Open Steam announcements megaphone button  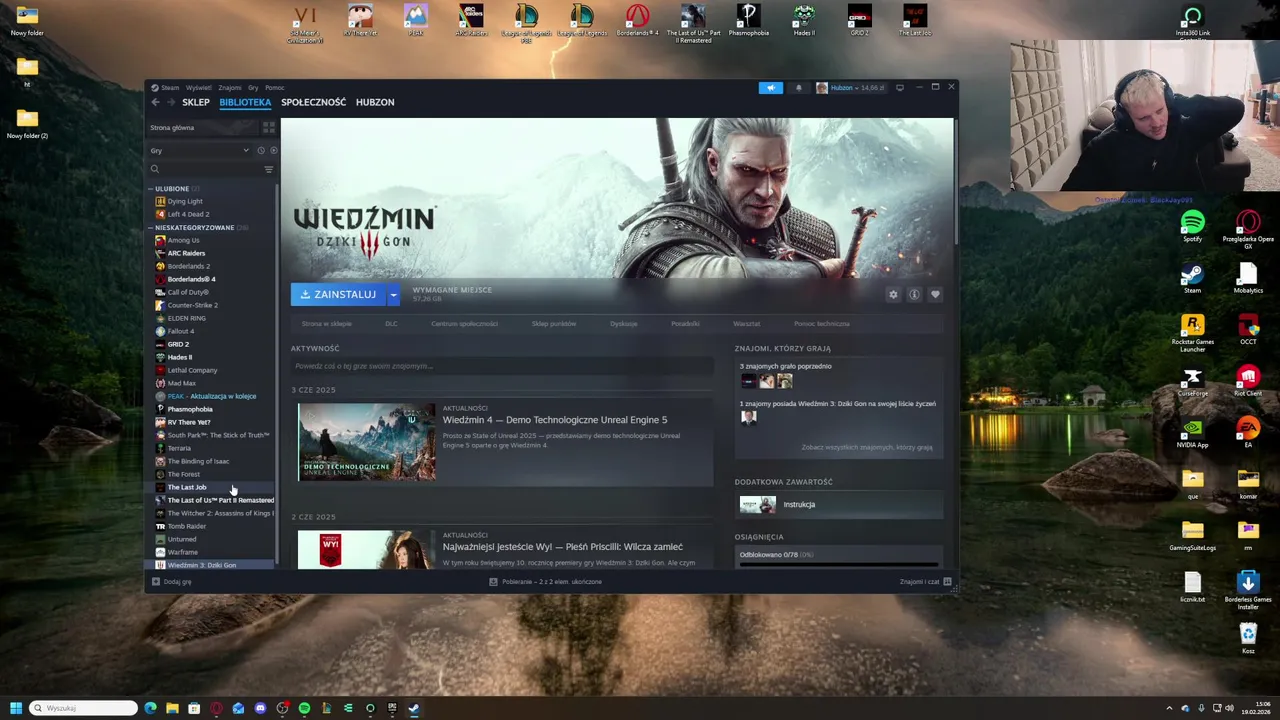[770, 88]
